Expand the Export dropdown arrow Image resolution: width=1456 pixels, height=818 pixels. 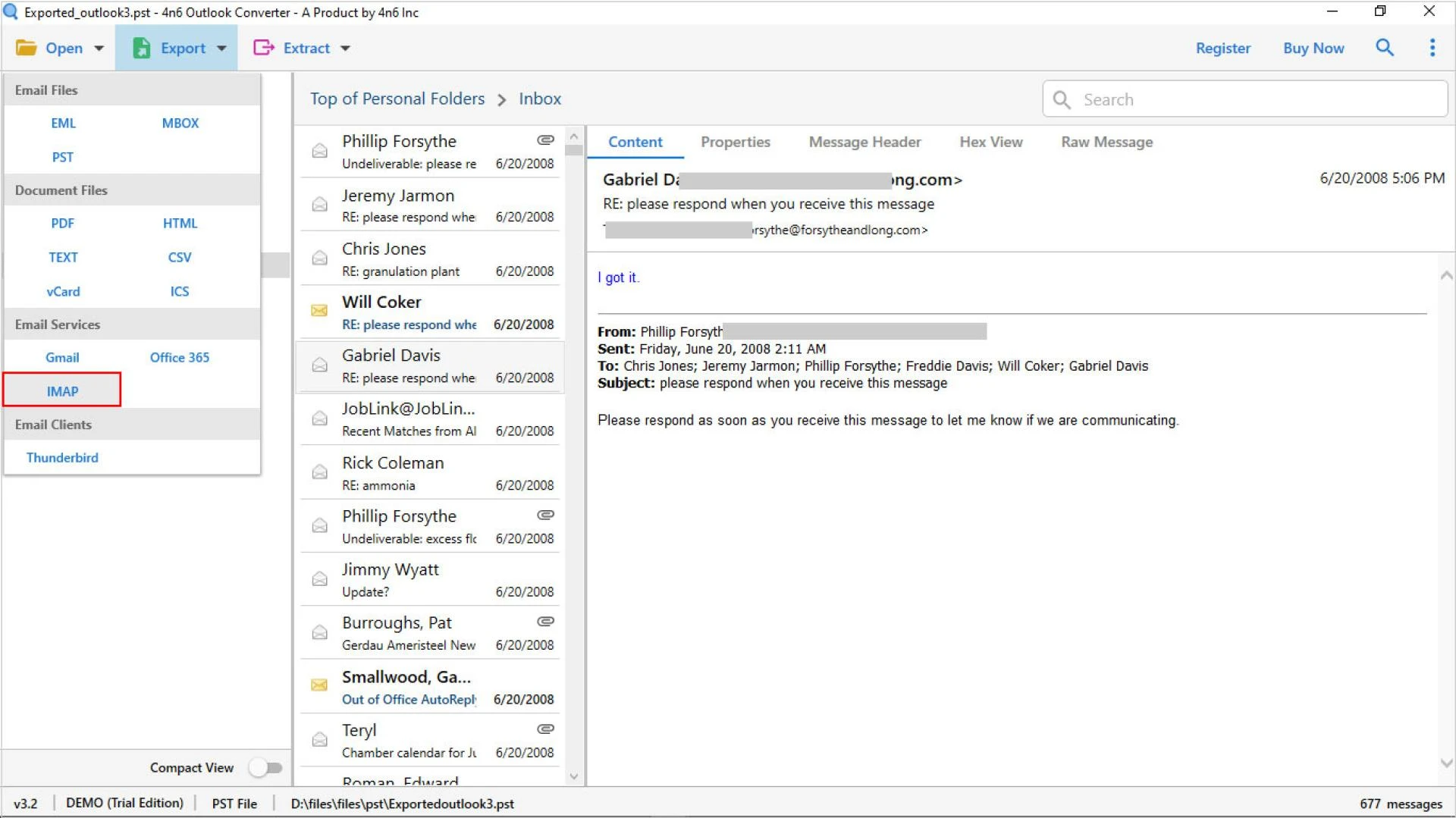[221, 48]
